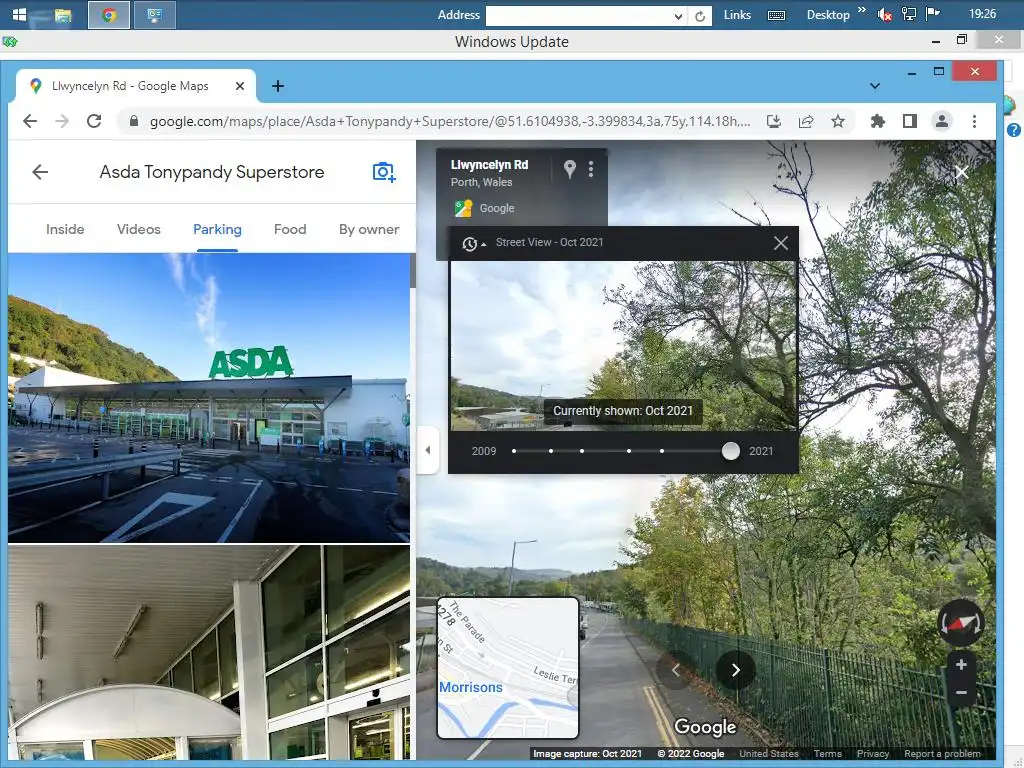Close the Street View history panel
Image resolution: width=1024 pixels, height=768 pixels.
point(780,243)
